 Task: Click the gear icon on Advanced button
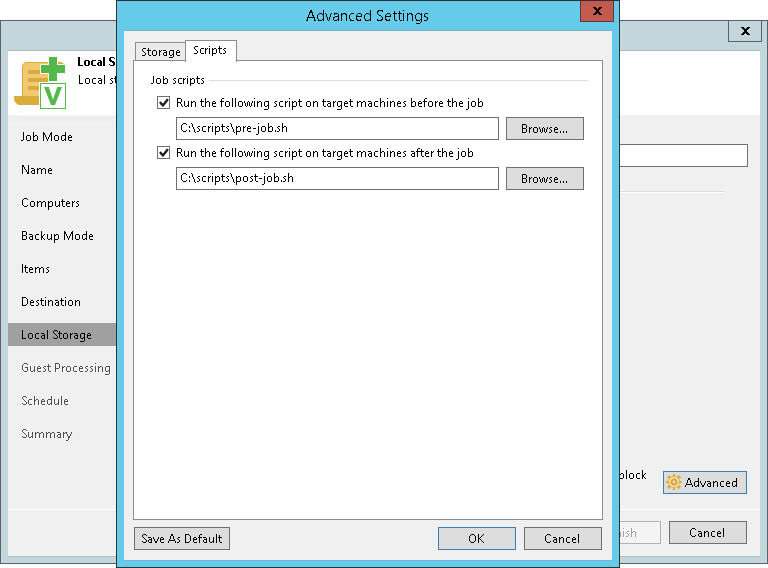[674, 482]
